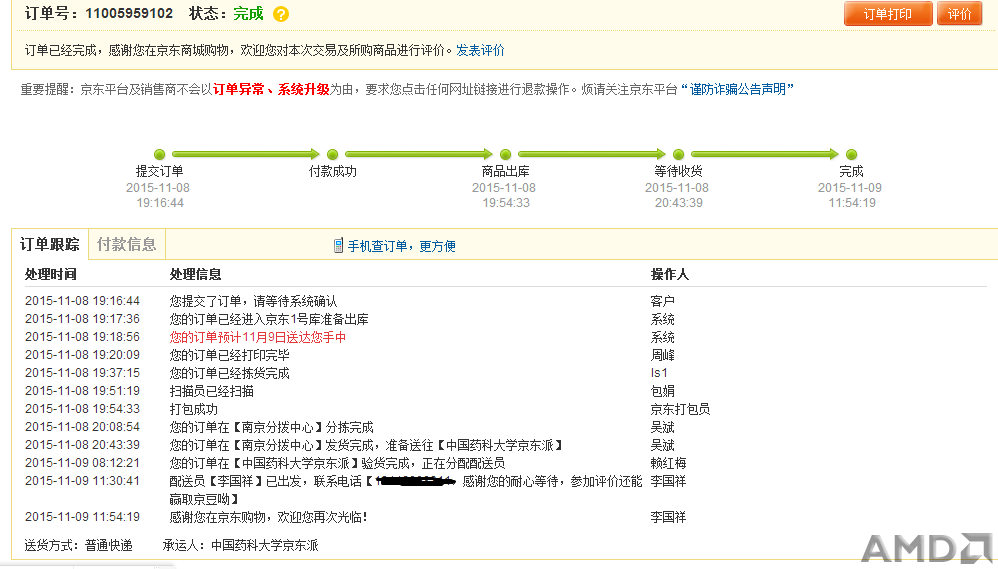
Task: Click the 处理时间 column header
Action: [x=51, y=274]
